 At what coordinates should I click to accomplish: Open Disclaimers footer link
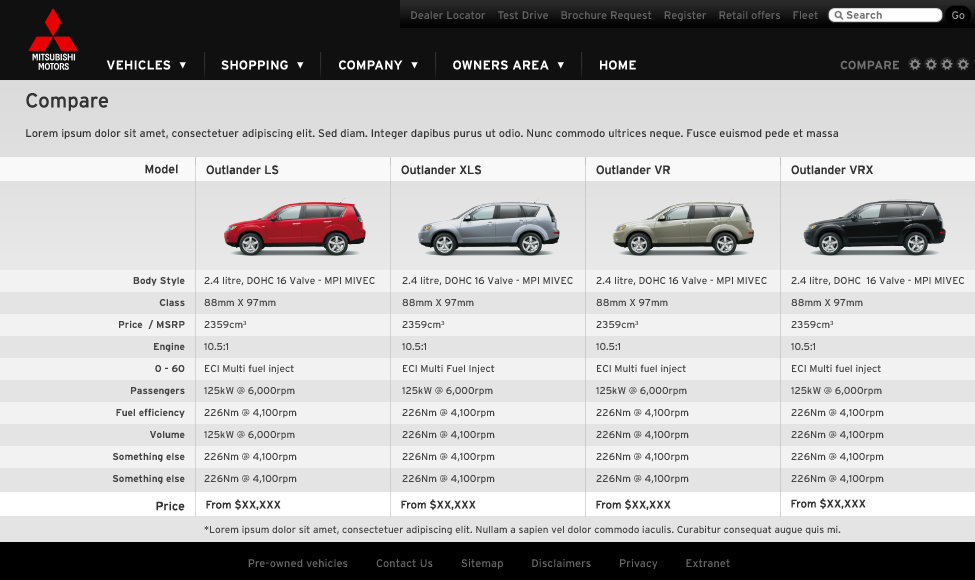[561, 563]
